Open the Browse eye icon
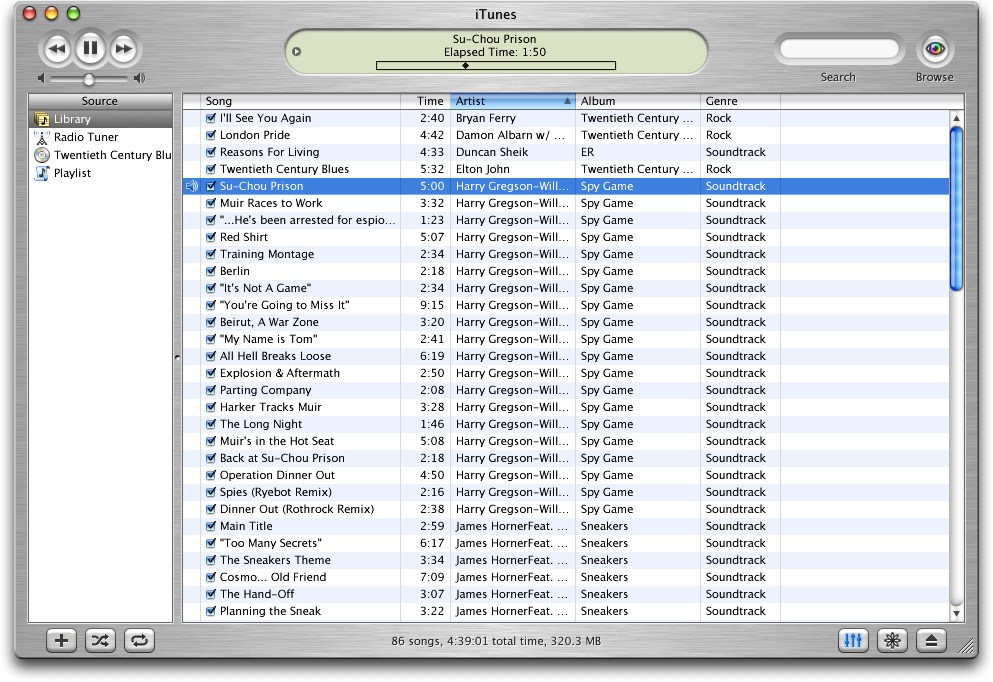993x682 pixels. [935, 49]
